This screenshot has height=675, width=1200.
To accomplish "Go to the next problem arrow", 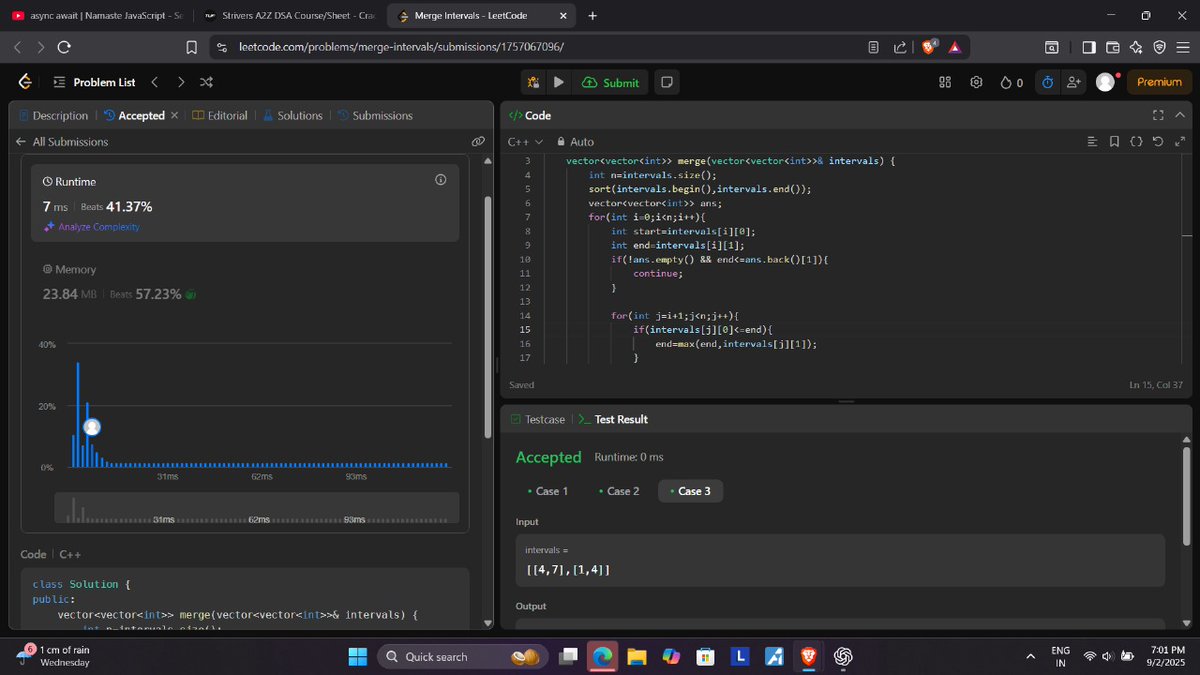I will (180, 82).
